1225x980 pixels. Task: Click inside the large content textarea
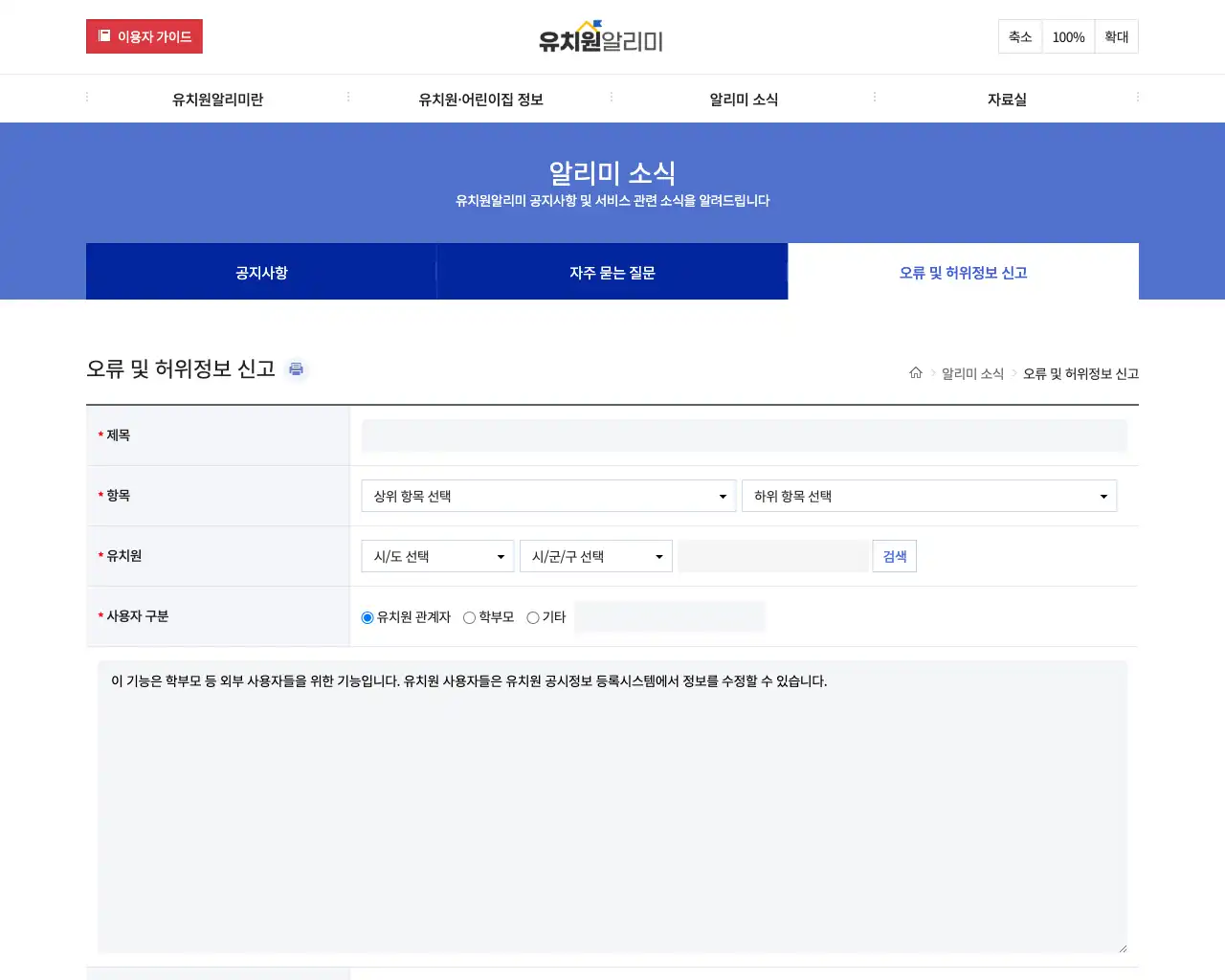tap(612, 807)
